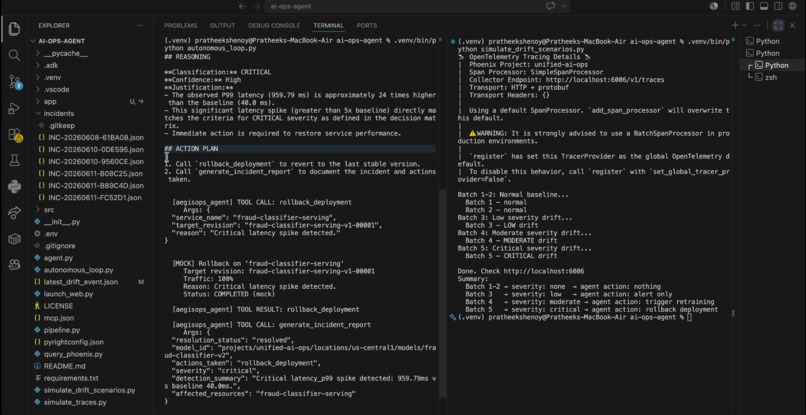The width and height of the screenshot is (806, 415).
Task: Click the left terminal vertical scrollbar
Action: (x=441, y=293)
